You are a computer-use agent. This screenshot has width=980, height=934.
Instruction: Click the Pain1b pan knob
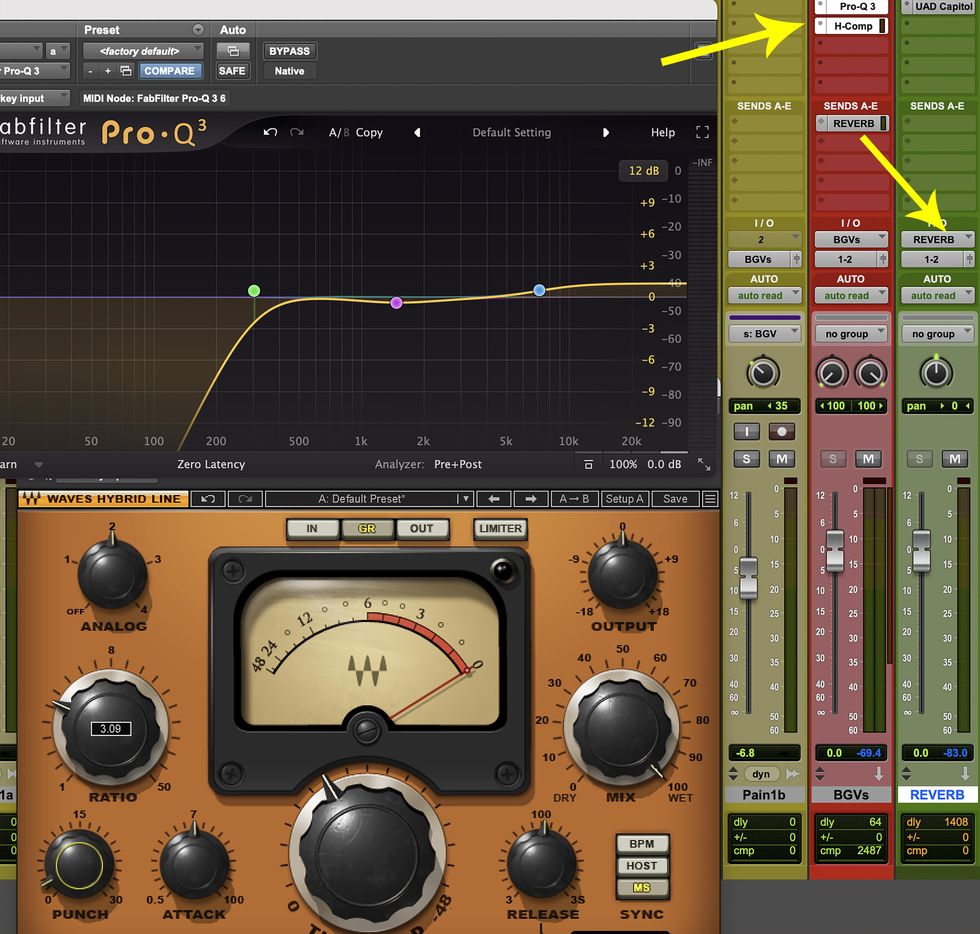(x=763, y=373)
